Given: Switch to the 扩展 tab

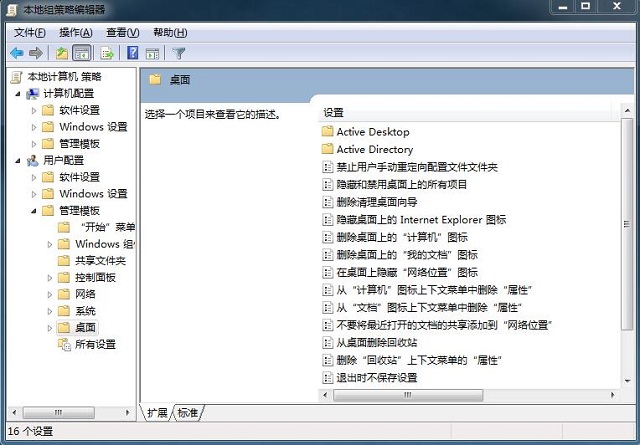Looking at the screenshot, I should pos(157,412).
